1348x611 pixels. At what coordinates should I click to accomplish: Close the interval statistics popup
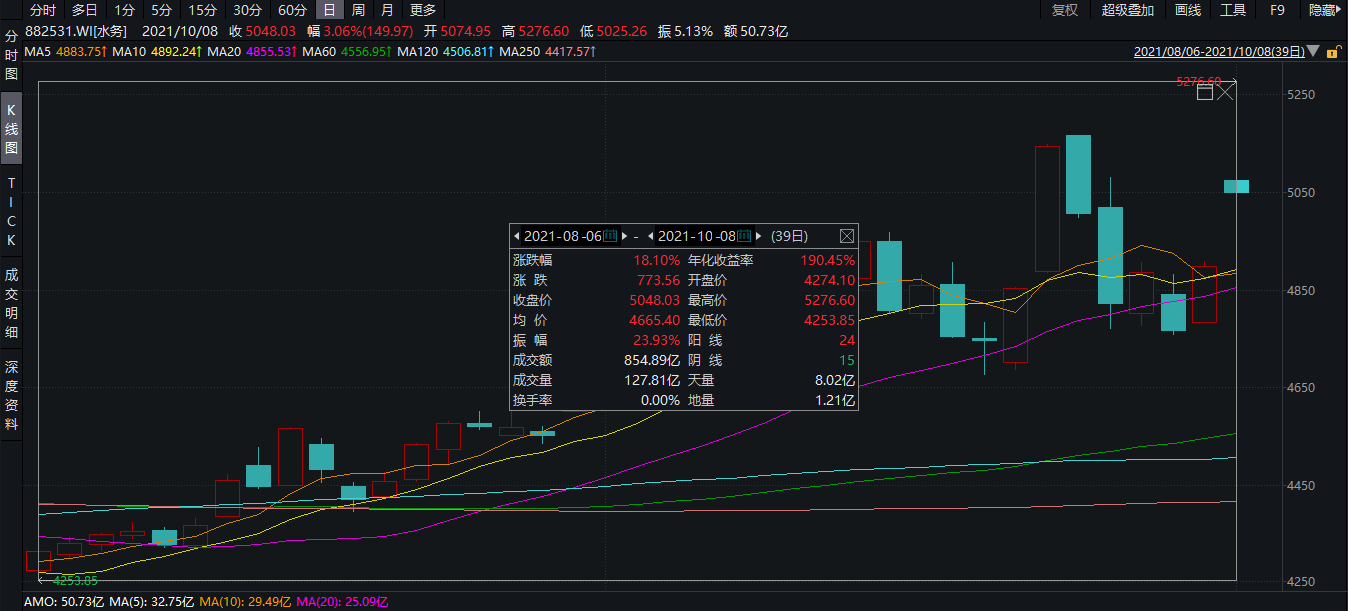point(846,236)
